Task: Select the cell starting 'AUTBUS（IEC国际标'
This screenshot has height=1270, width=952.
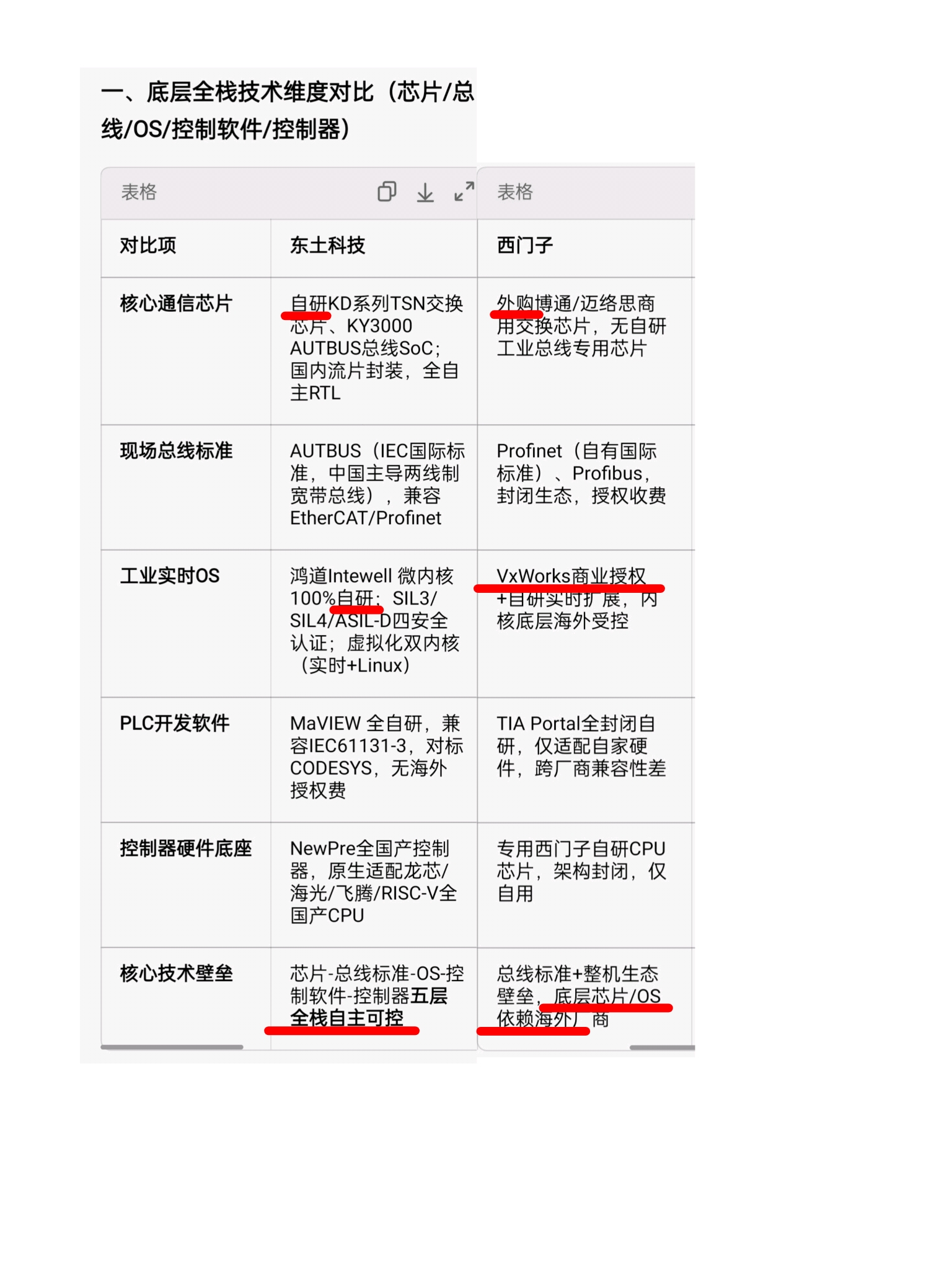Action: coord(374,487)
